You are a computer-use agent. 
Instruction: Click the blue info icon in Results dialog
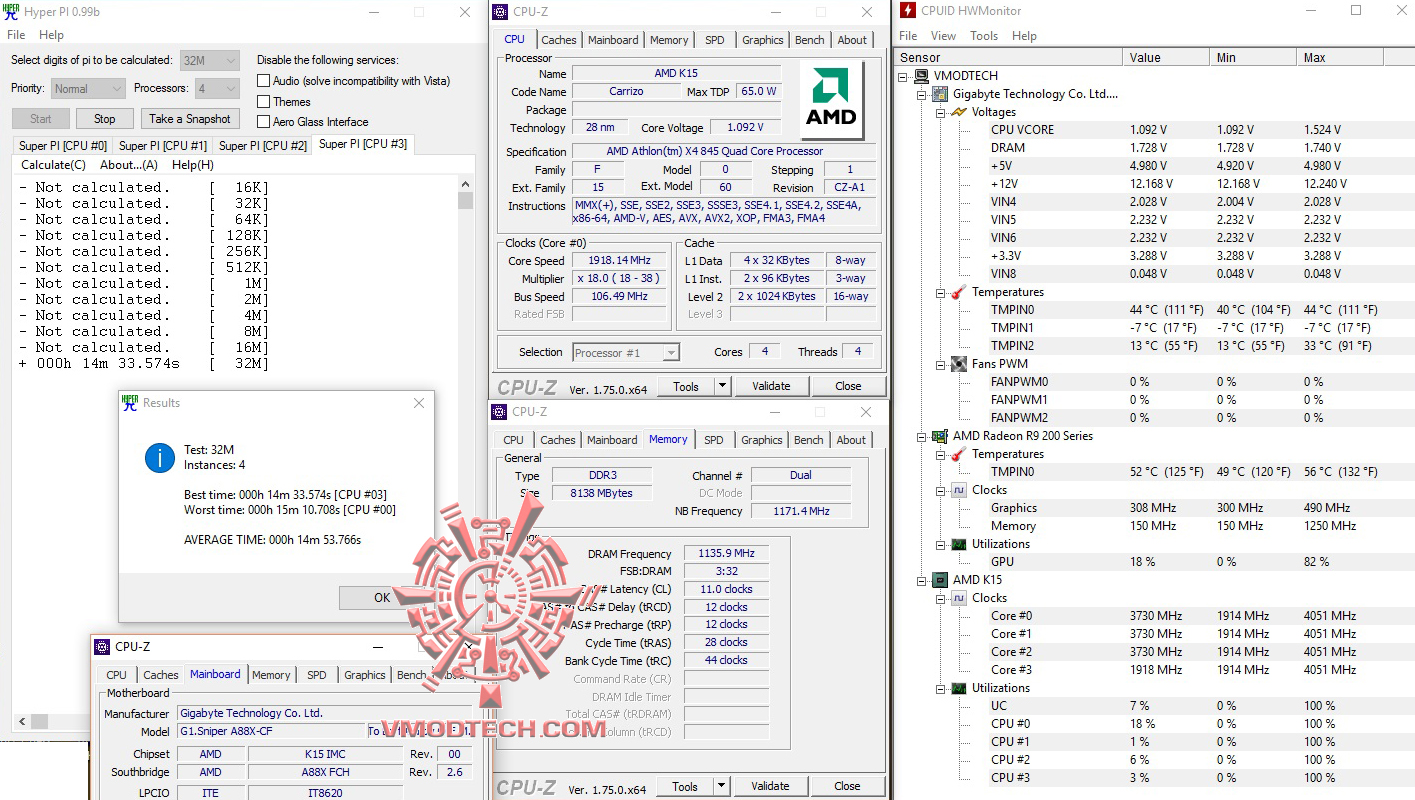click(160, 458)
